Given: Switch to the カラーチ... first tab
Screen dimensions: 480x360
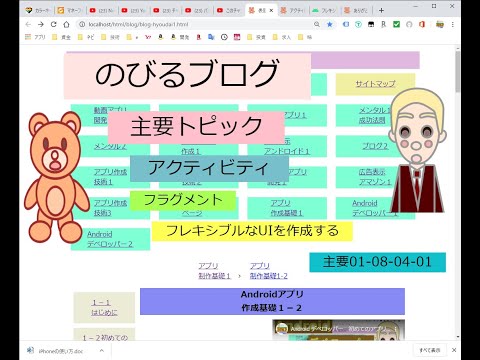Looking at the screenshot, I should [37, 10].
